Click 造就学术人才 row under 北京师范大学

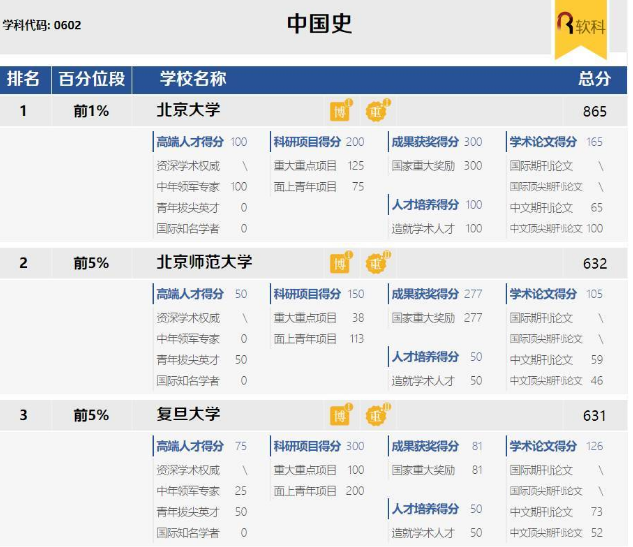[x=437, y=381]
